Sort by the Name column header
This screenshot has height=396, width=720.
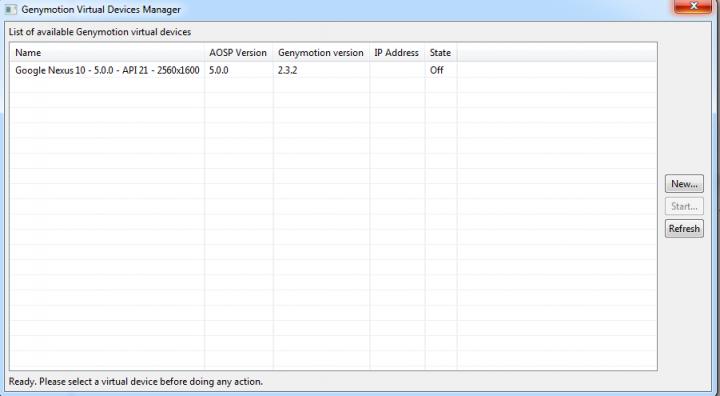tap(107, 53)
